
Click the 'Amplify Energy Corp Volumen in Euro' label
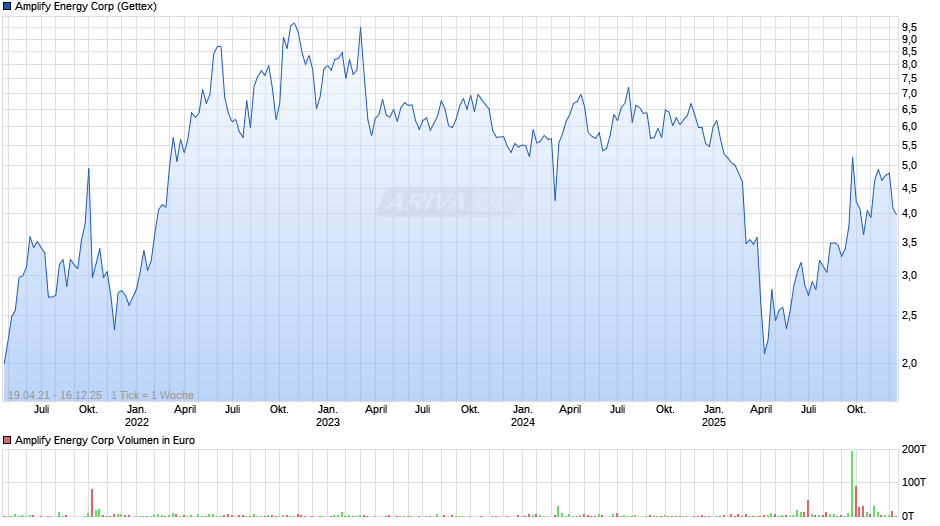(x=105, y=440)
